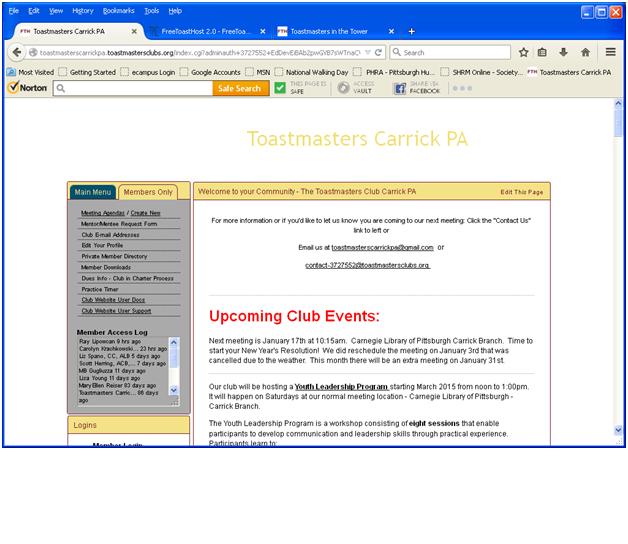Click the Norton logo in the toolbar
The image size is (628, 544).
tap(28, 87)
